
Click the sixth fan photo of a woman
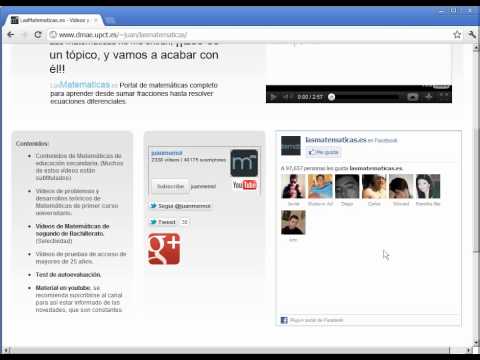[x=428, y=186]
